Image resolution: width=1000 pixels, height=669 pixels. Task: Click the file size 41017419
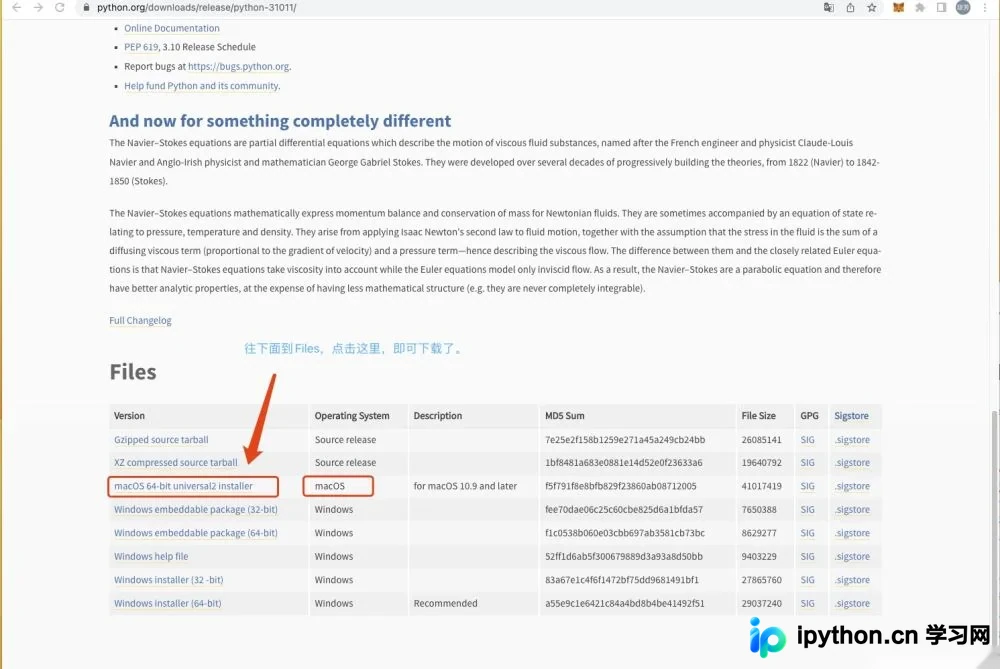(x=761, y=486)
